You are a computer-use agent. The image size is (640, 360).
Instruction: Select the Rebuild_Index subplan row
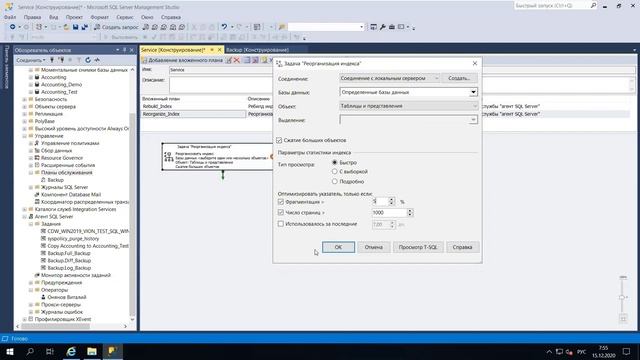[193, 106]
